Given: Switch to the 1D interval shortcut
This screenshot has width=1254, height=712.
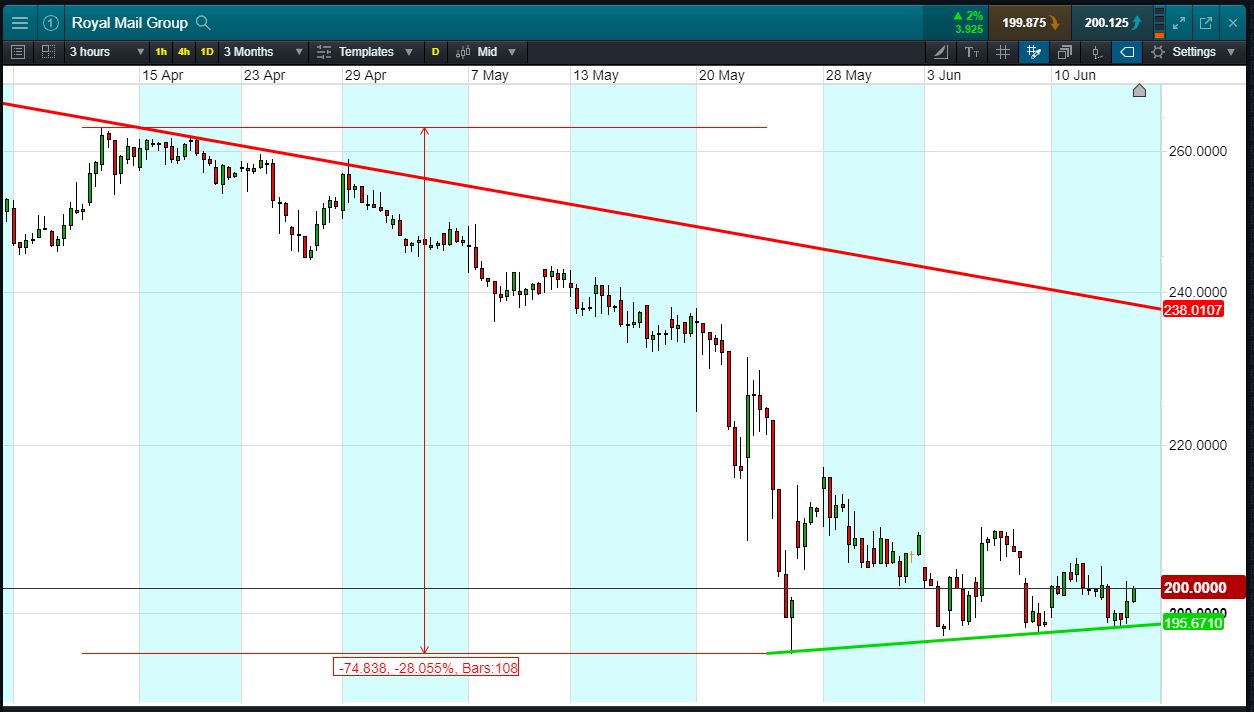Looking at the screenshot, I should (x=207, y=52).
